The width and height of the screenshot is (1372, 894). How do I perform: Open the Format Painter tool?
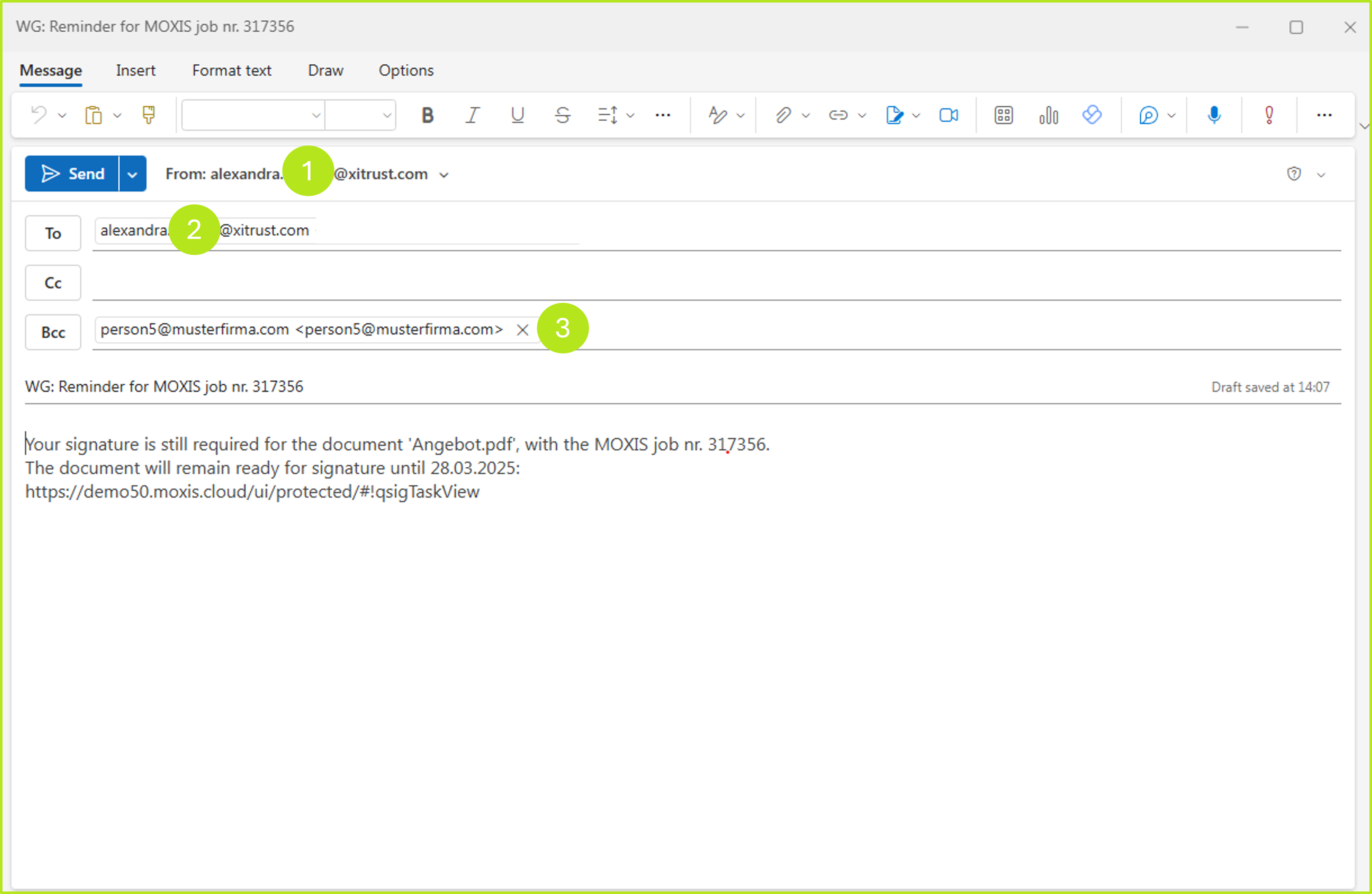[x=149, y=115]
